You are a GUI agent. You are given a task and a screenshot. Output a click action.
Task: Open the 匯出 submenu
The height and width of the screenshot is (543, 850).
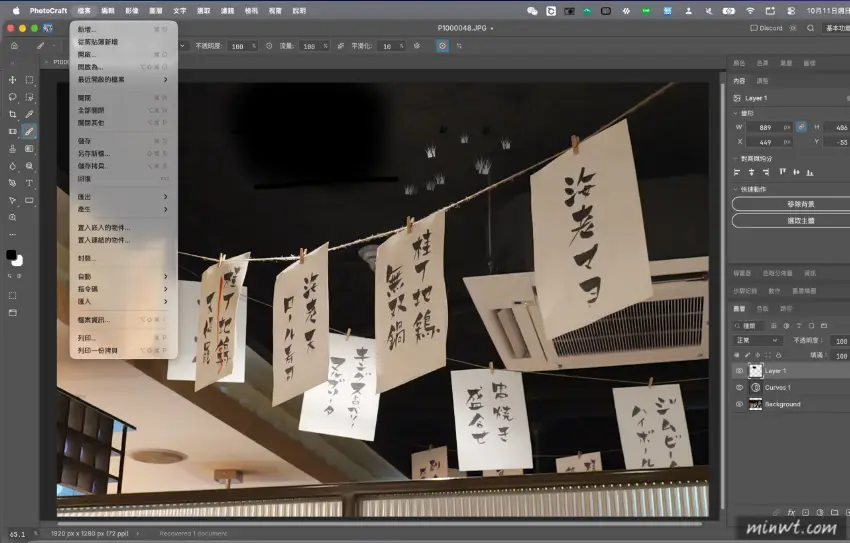pos(123,197)
